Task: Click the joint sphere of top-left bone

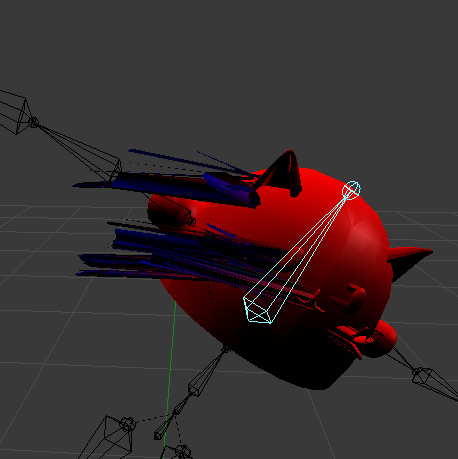Action: 33,122
